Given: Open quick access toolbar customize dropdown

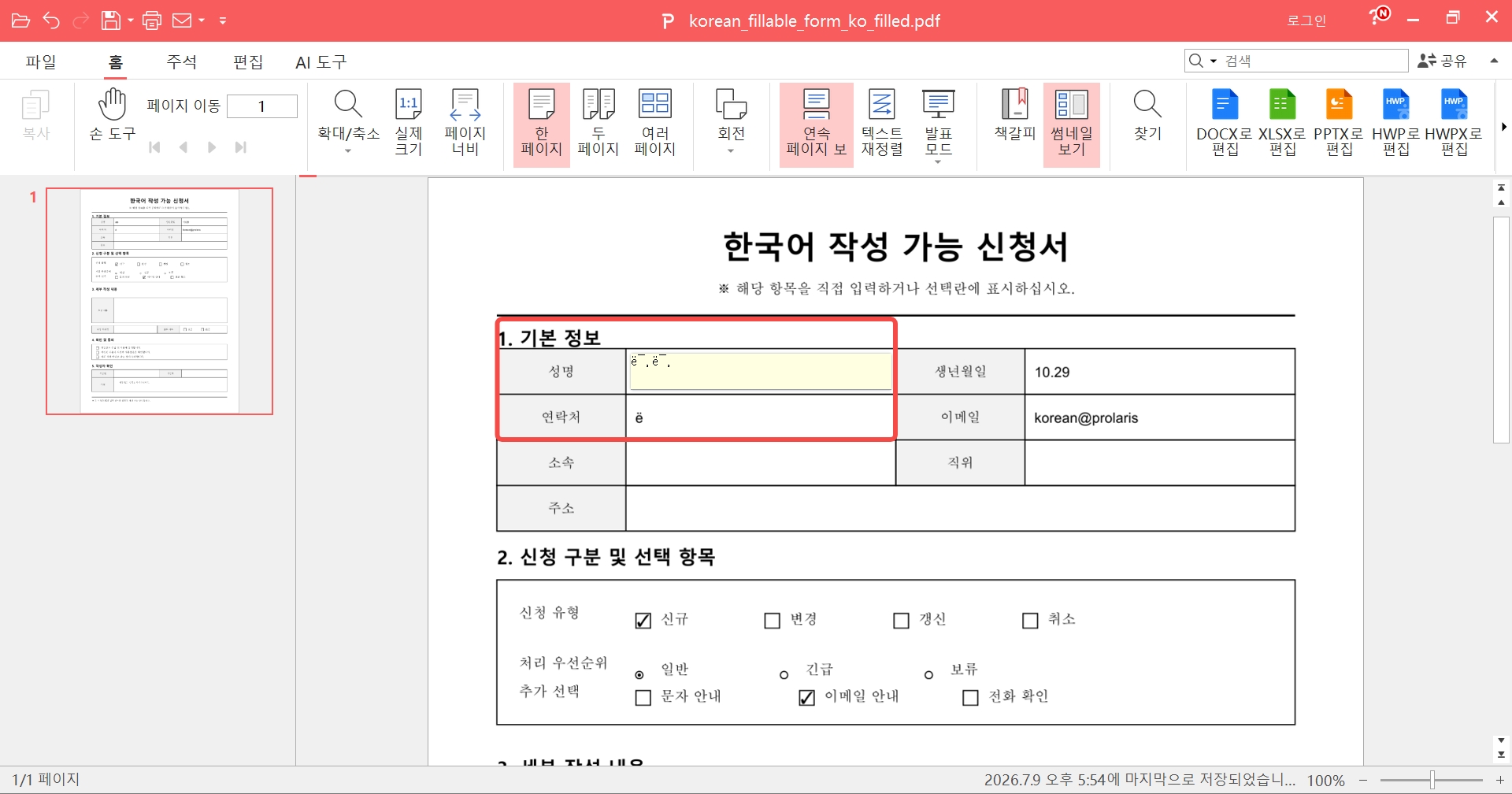Looking at the screenshot, I should pyautogui.click(x=223, y=20).
